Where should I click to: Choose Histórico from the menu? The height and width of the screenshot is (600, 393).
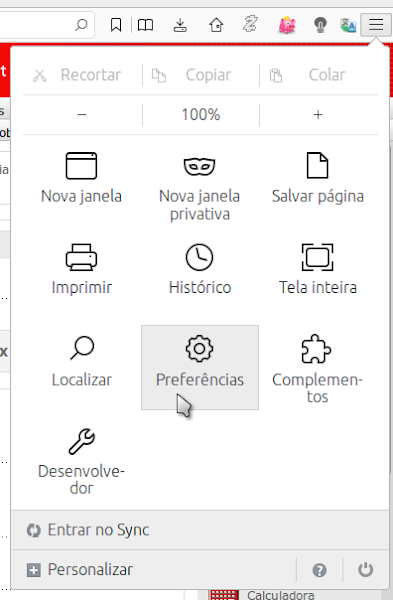tap(200, 269)
